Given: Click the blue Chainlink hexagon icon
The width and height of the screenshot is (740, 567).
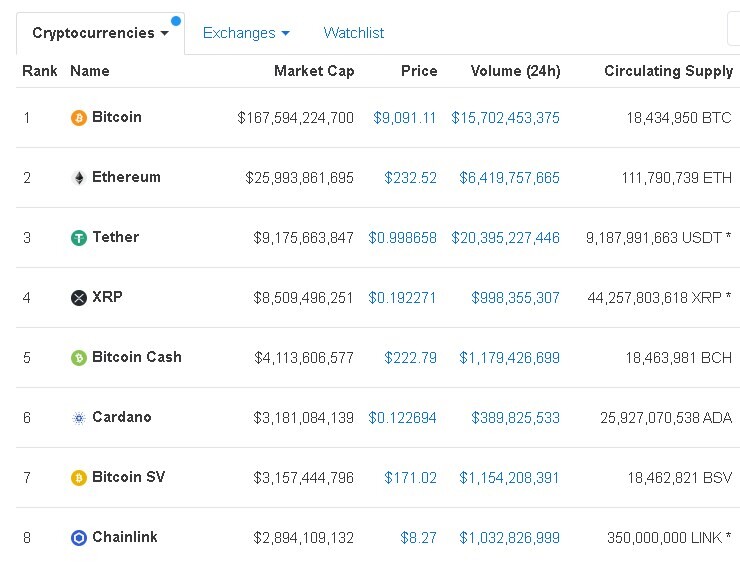Looking at the screenshot, I should click(x=79, y=538).
